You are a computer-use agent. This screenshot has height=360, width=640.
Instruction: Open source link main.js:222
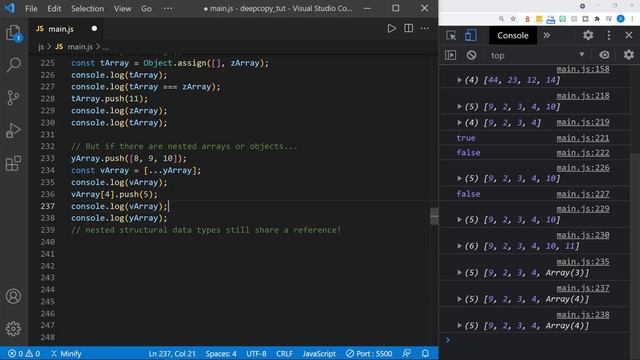[583, 153]
